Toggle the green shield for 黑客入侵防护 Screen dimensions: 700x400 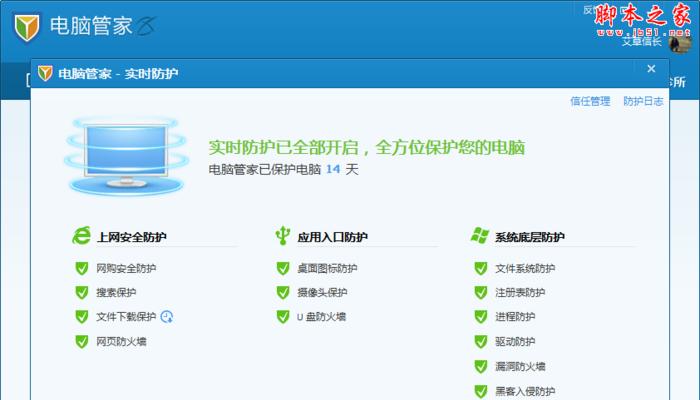click(x=481, y=392)
